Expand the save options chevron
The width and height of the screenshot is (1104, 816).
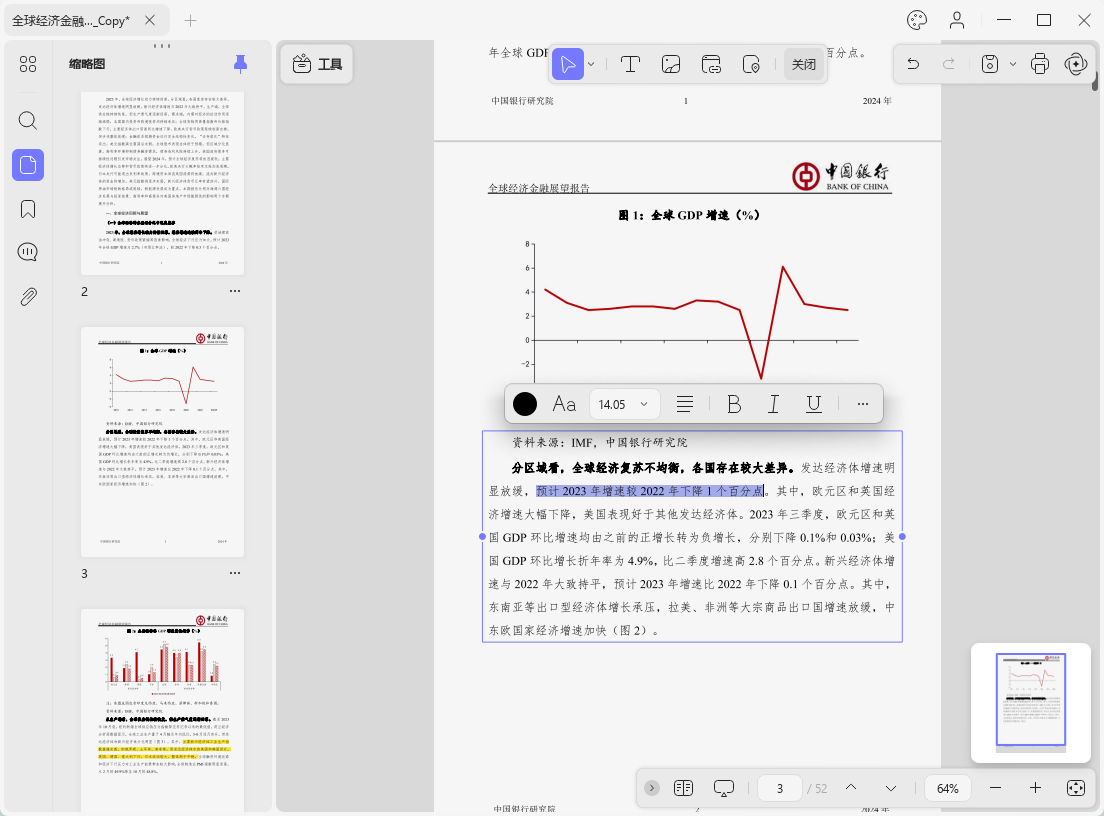[1012, 63]
